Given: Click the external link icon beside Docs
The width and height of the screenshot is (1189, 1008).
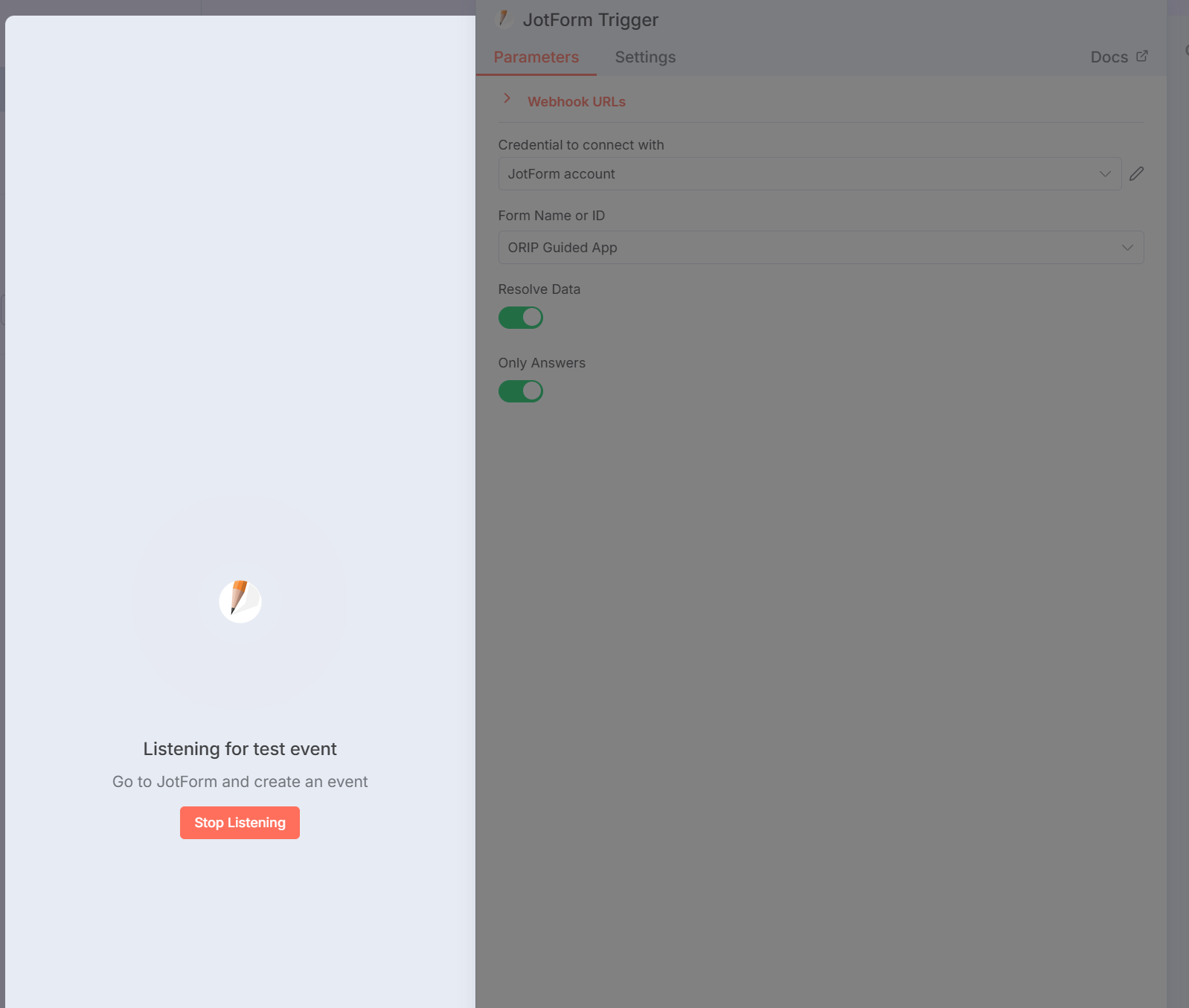Looking at the screenshot, I should click(x=1142, y=56).
